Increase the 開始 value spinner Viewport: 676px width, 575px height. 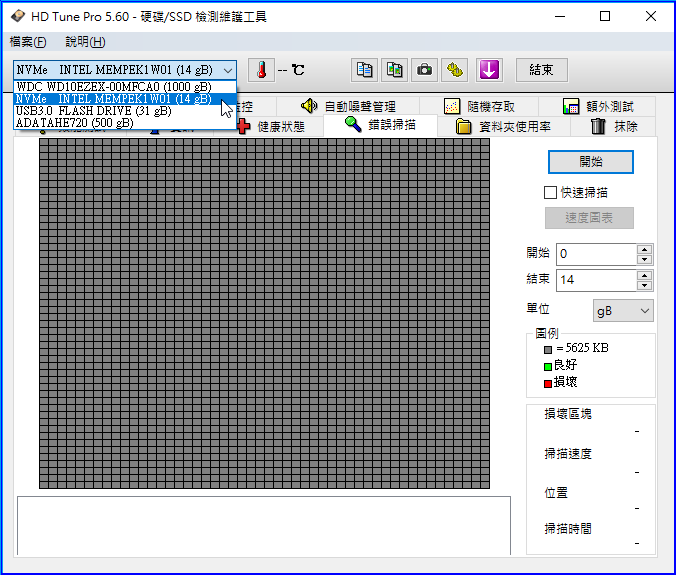point(645,249)
